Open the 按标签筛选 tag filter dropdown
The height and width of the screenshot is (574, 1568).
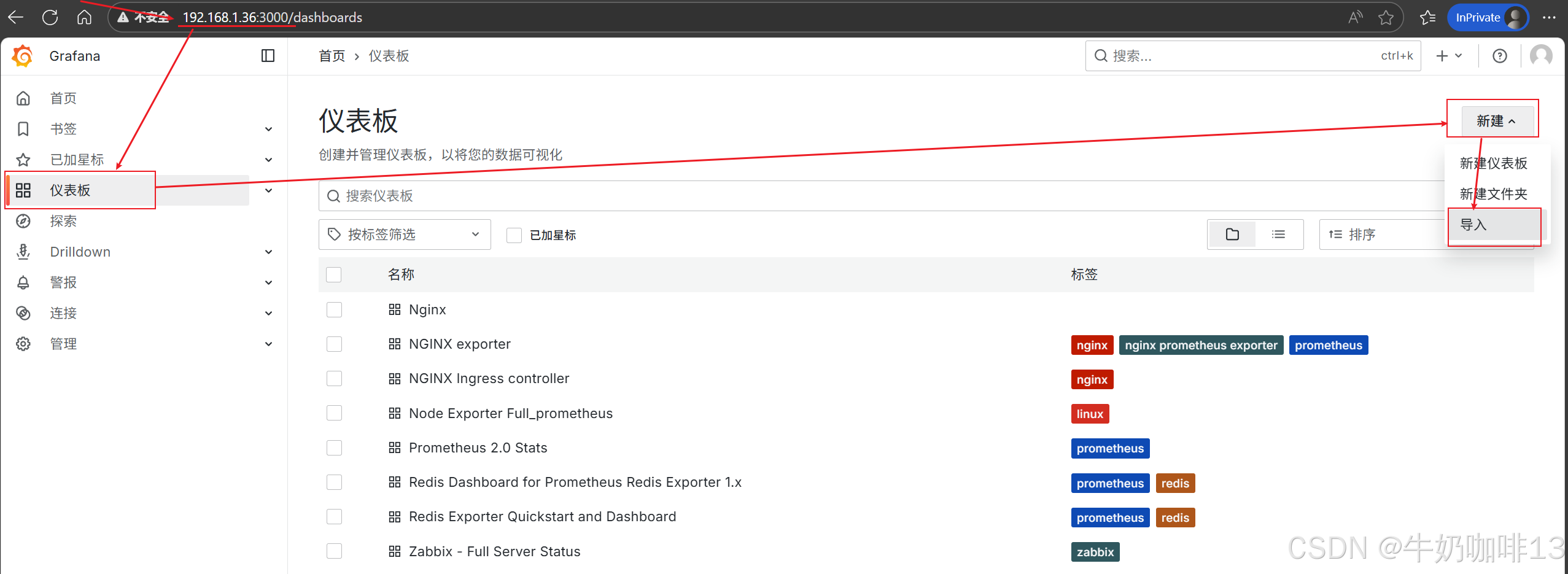tap(405, 235)
